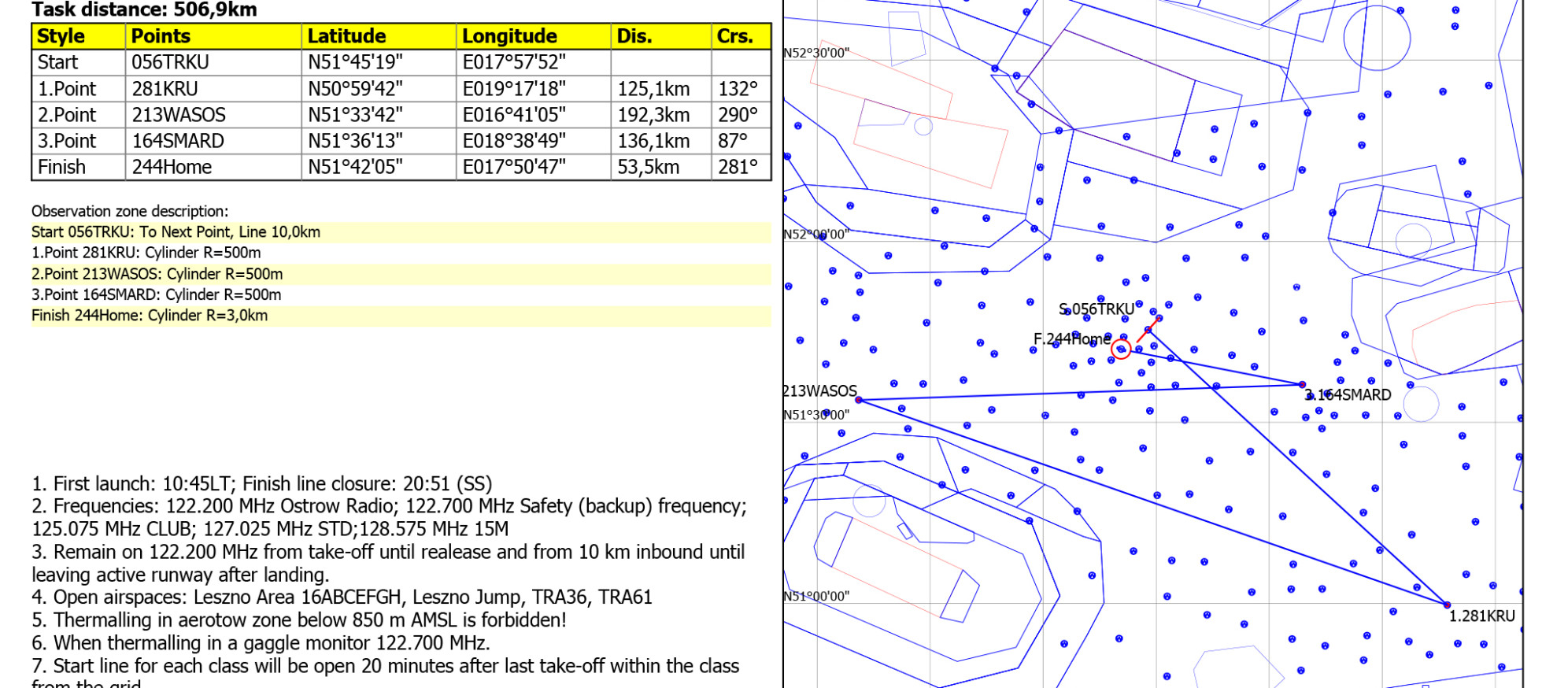The image size is (1568, 688).
Task: Click the 1.281KRU turnpoint marker on map
Action: point(1447,605)
